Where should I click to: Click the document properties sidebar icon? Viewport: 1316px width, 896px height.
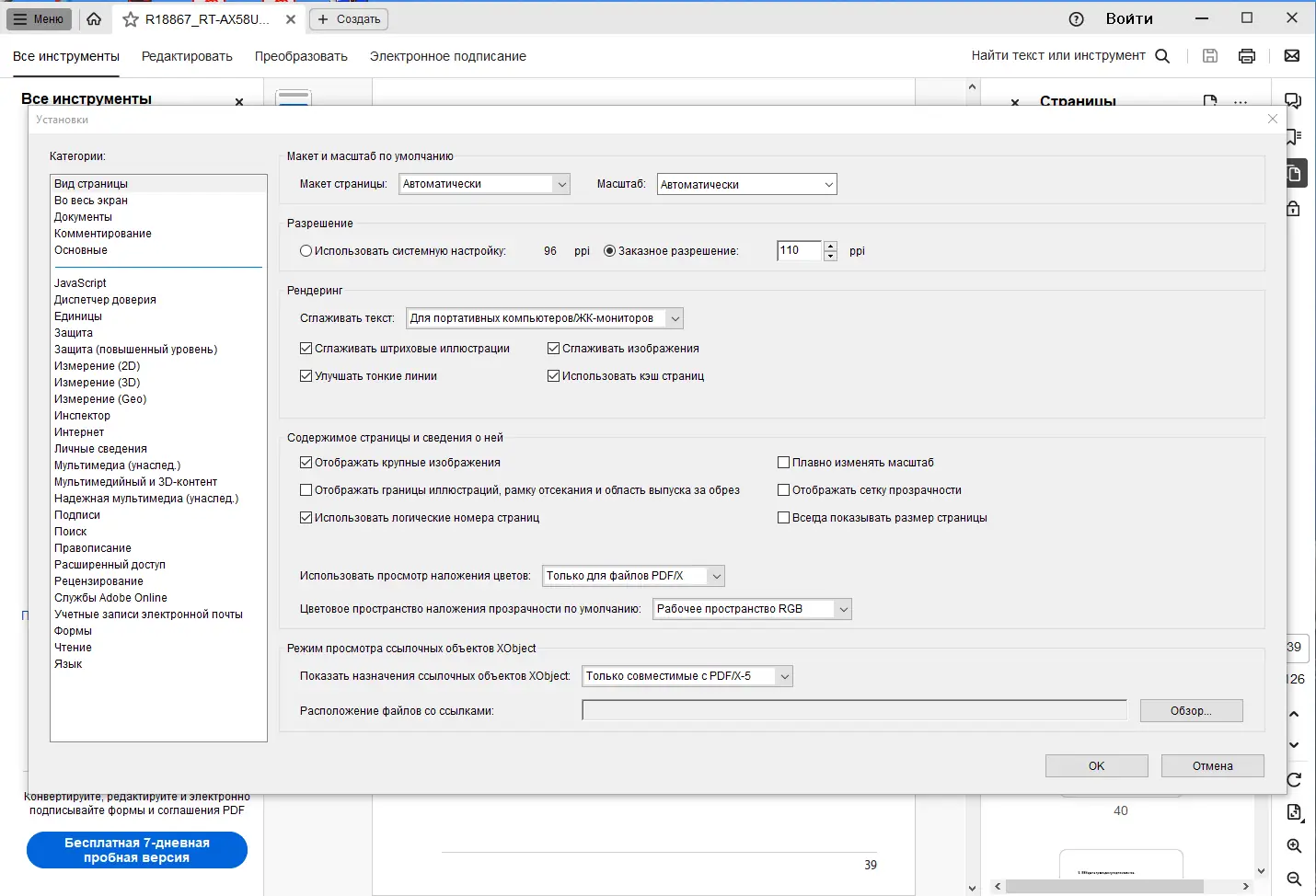(x=1294, y=812)
